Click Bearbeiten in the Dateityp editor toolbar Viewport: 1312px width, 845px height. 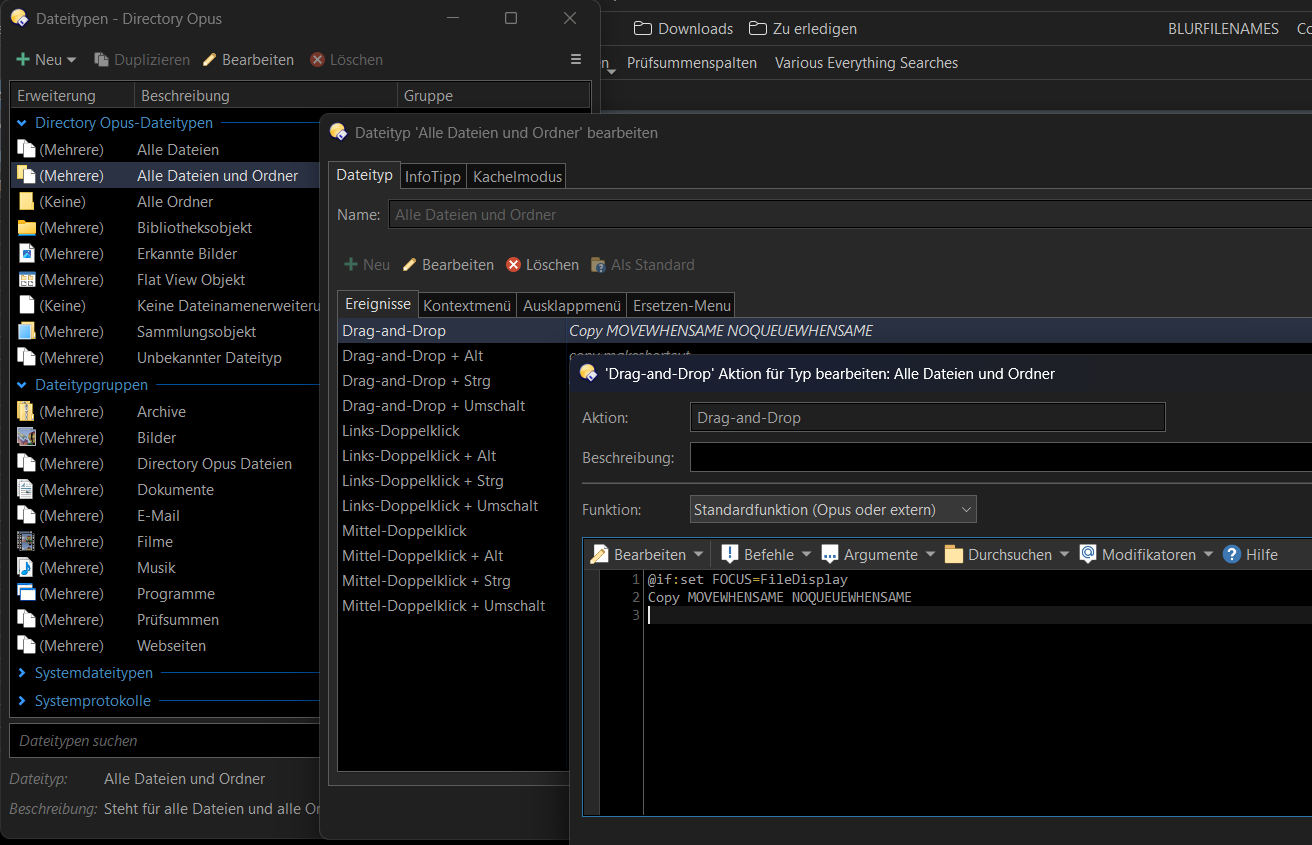pyautogui.click(x=448, y=265)
